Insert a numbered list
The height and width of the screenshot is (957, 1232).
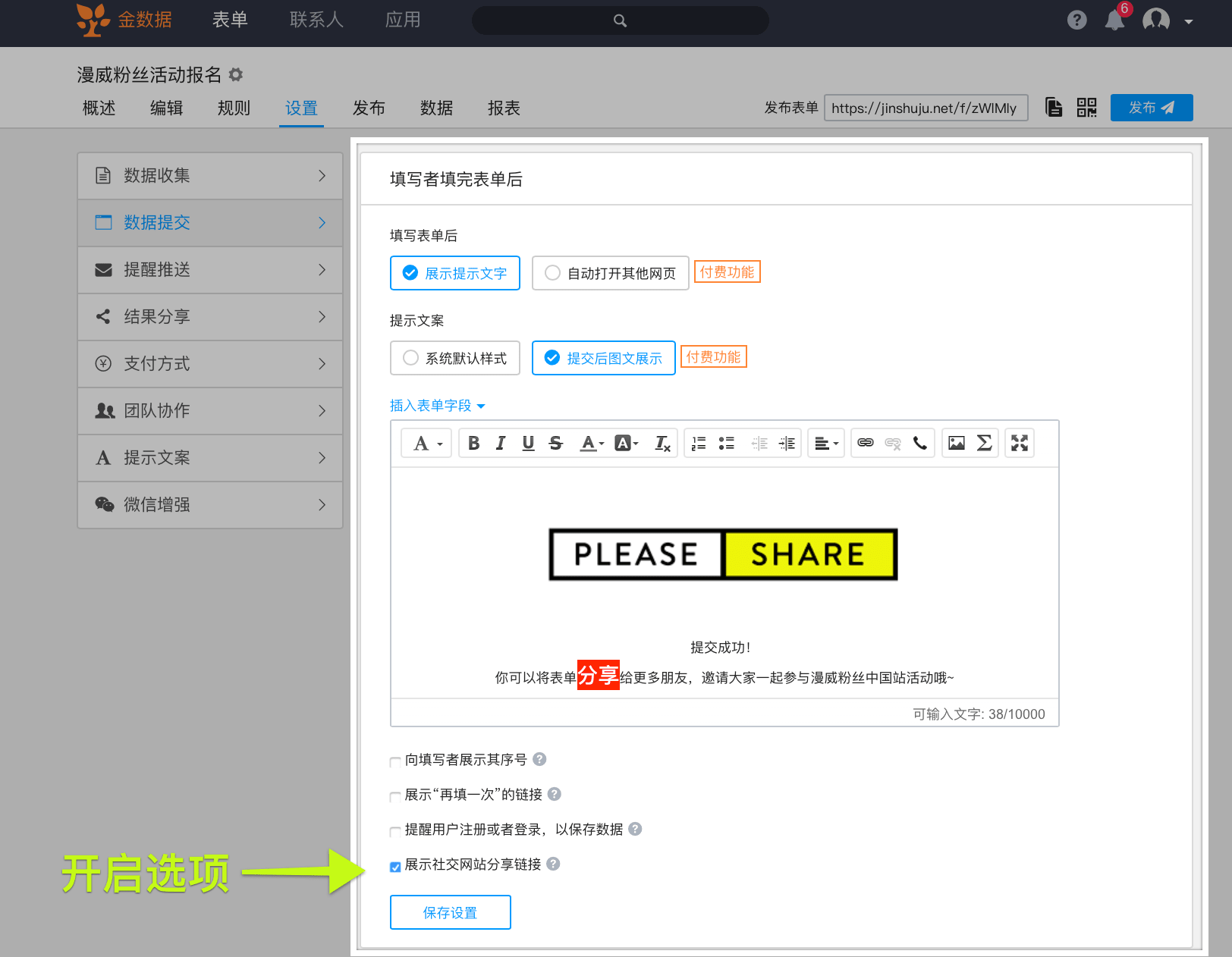pyautogui.click(x=699, y=444)
